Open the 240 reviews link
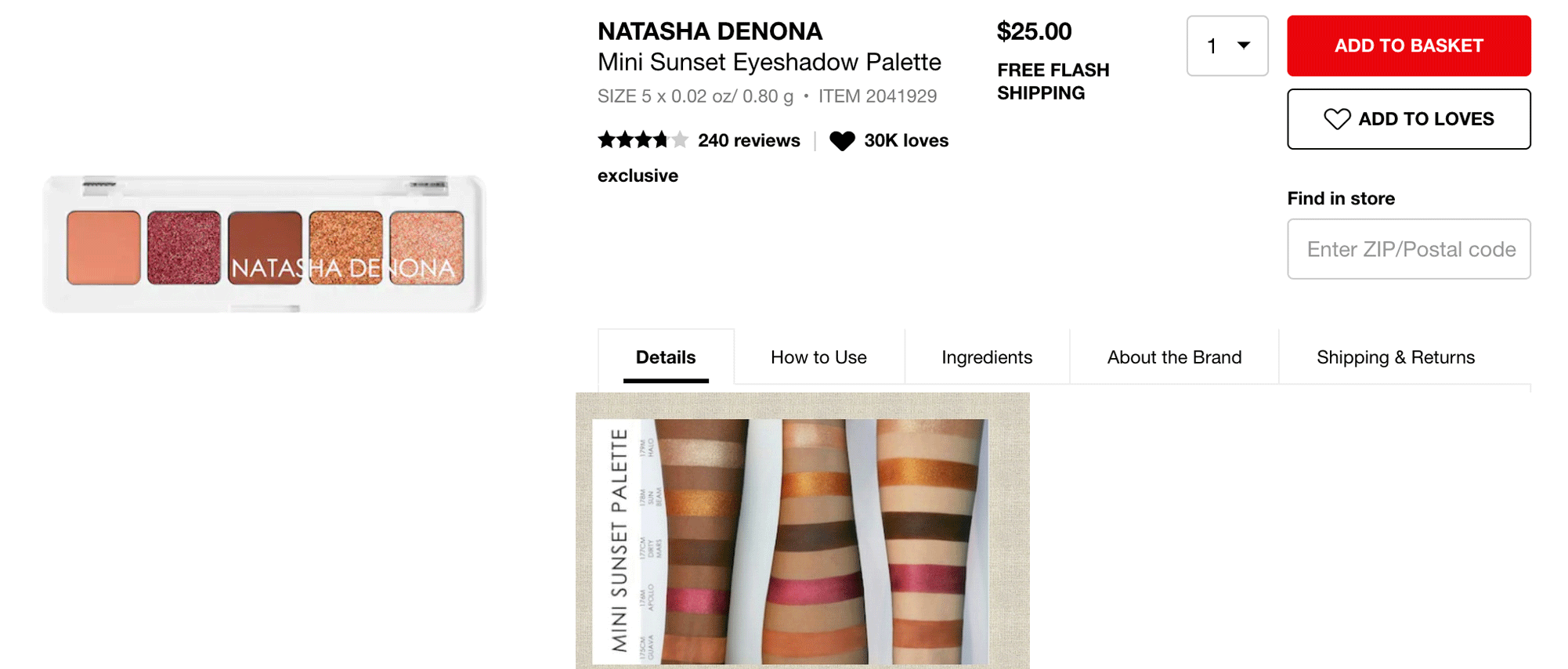This screenshot has width=1568, height=669. pos(749,141)
